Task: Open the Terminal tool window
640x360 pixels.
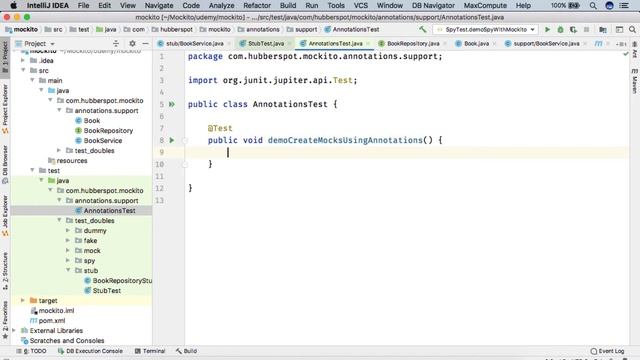Action: pos(150,351)
